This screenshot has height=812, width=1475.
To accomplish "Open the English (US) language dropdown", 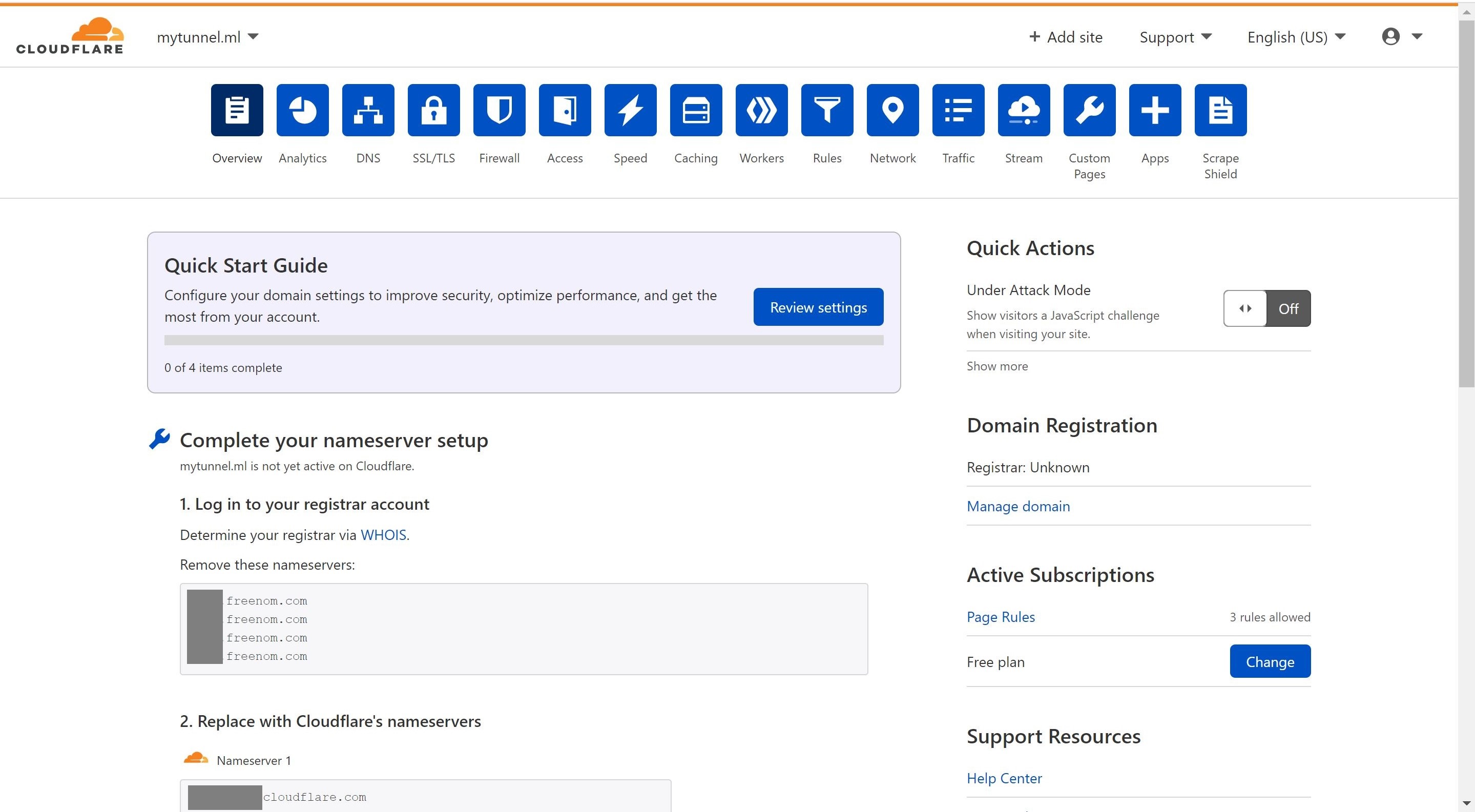I will click(1296, 37).
